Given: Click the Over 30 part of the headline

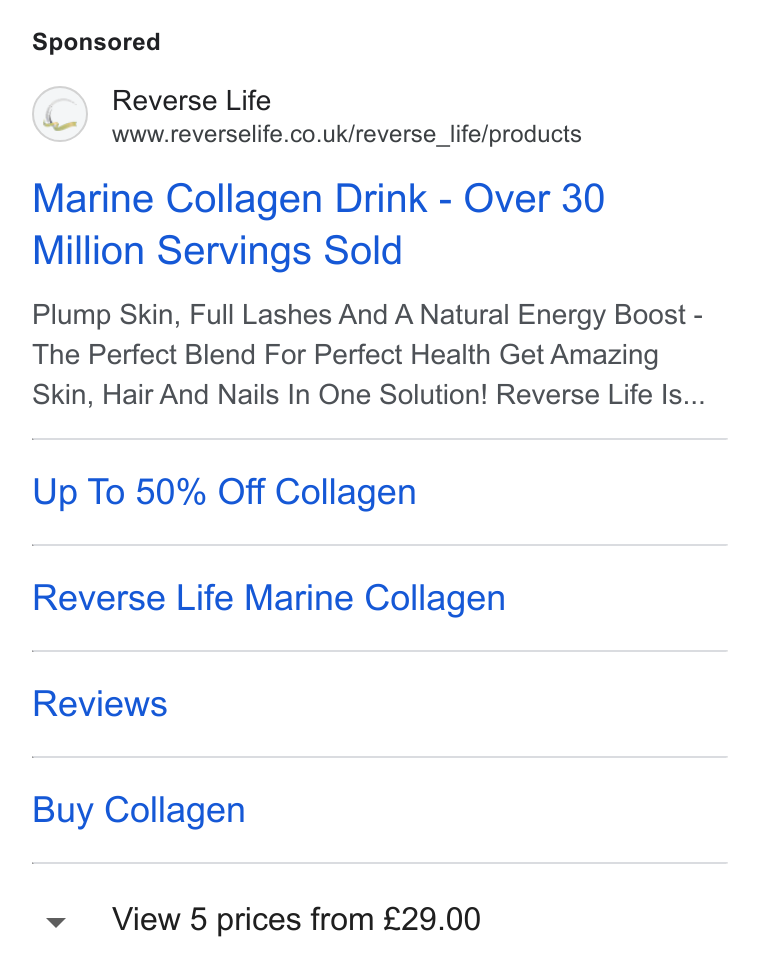Looking at the screenshot, I should click(534, 199).
